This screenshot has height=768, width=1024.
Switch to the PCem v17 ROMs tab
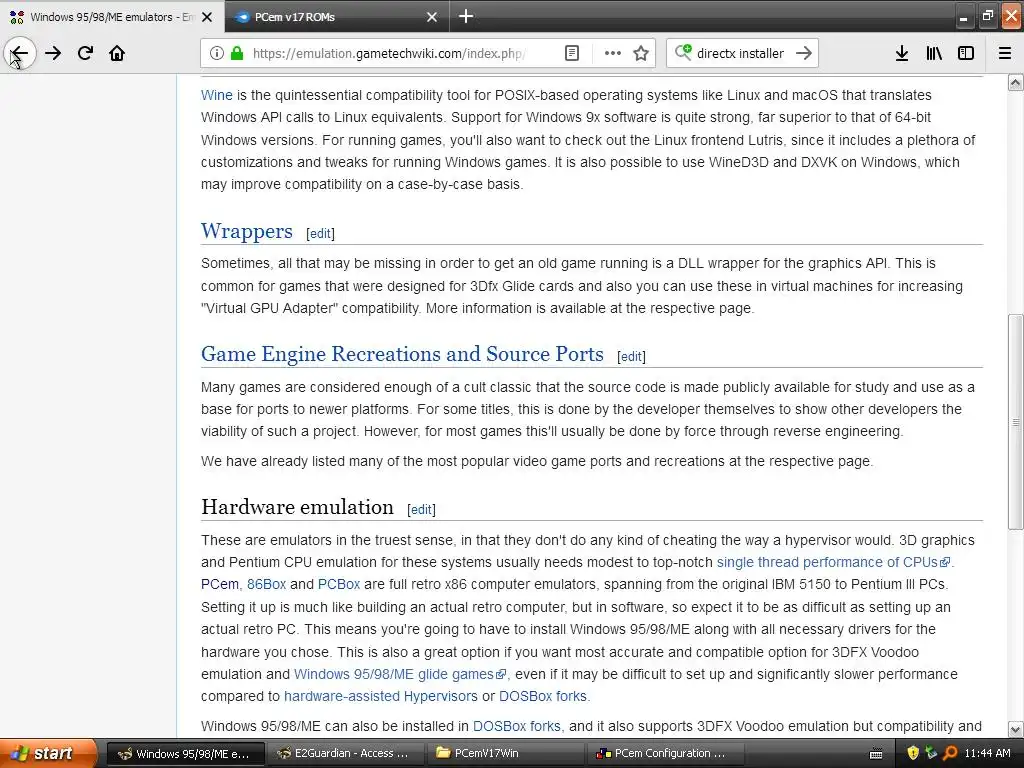click(337, 17)
